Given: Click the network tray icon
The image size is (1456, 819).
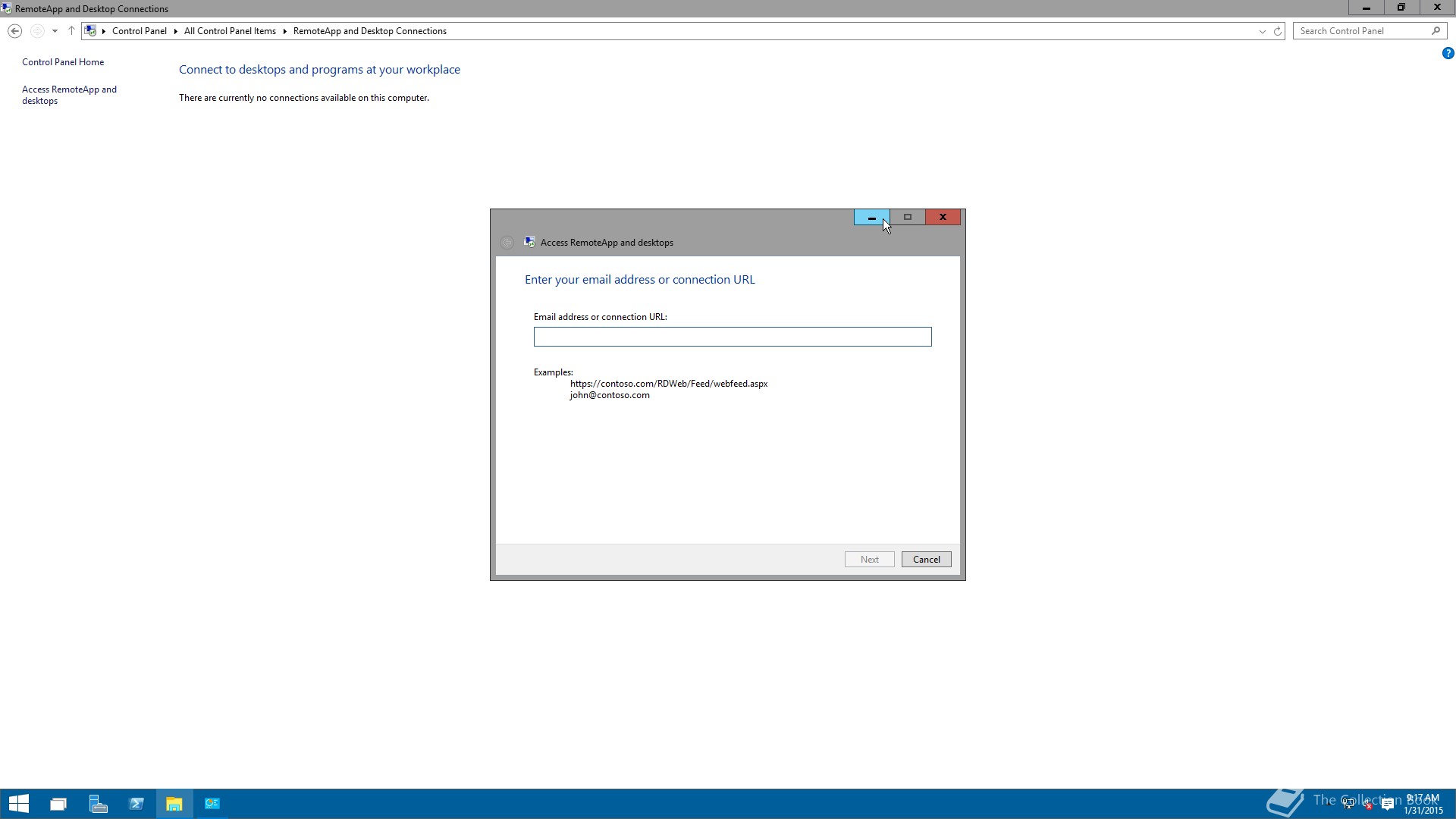Looking at the screenshot, I should point(1348,805).
